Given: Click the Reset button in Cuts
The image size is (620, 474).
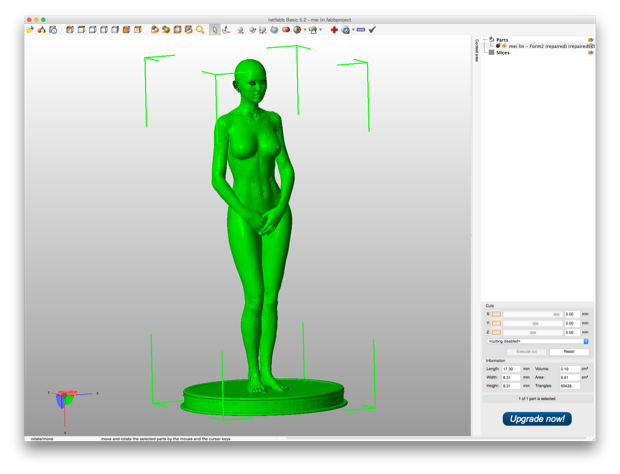Looking at the screenshot, I should tap(569, 351).
